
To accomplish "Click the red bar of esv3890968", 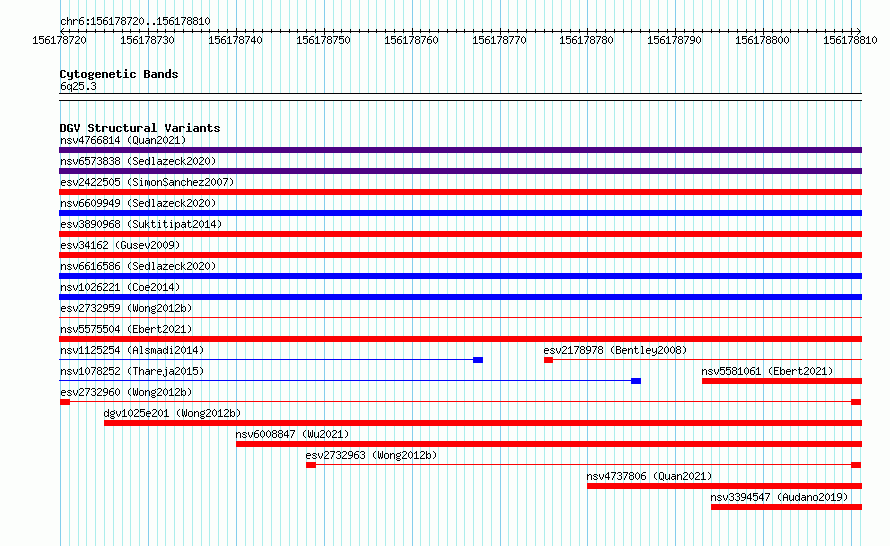I will pos(460,234).
